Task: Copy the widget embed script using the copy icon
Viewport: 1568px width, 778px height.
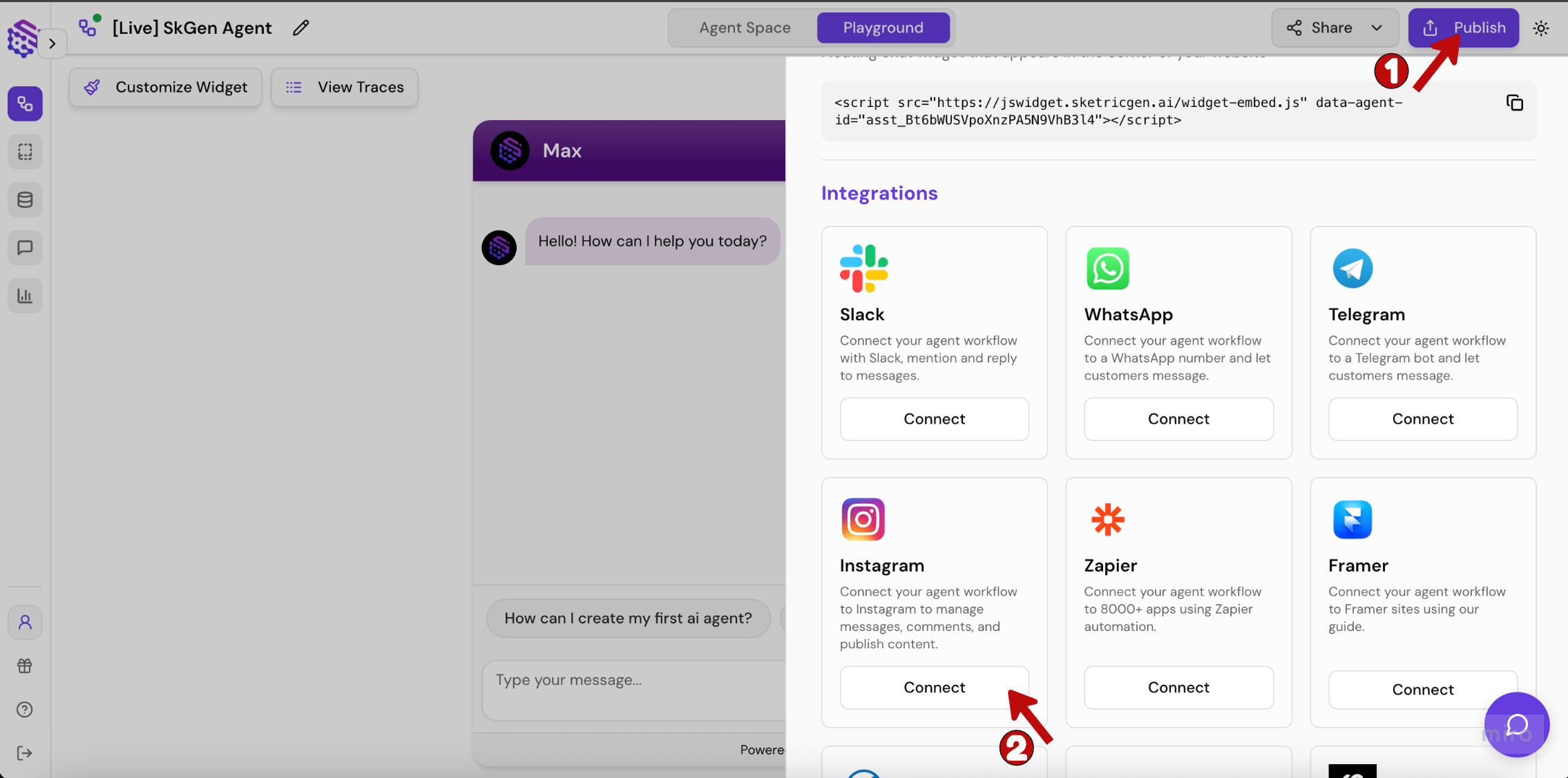Action: [x=1513, y=101]
